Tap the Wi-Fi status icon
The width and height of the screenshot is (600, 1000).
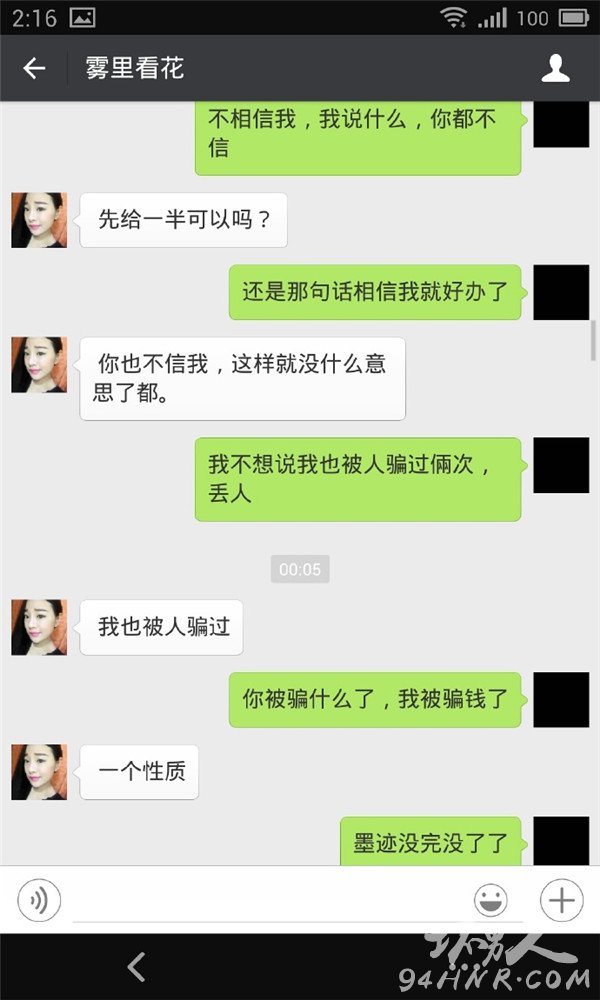point(453,17)
